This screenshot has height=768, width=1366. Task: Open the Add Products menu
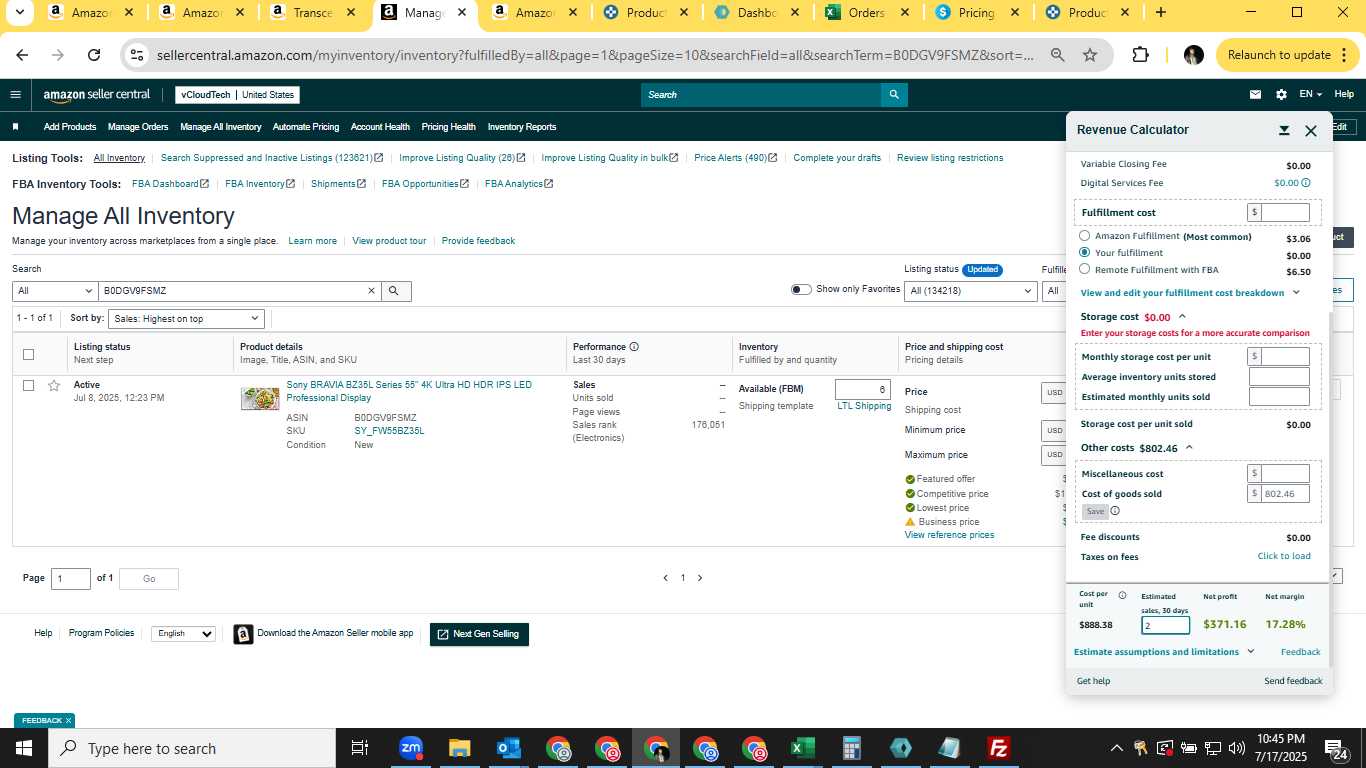tap(70, 127)
